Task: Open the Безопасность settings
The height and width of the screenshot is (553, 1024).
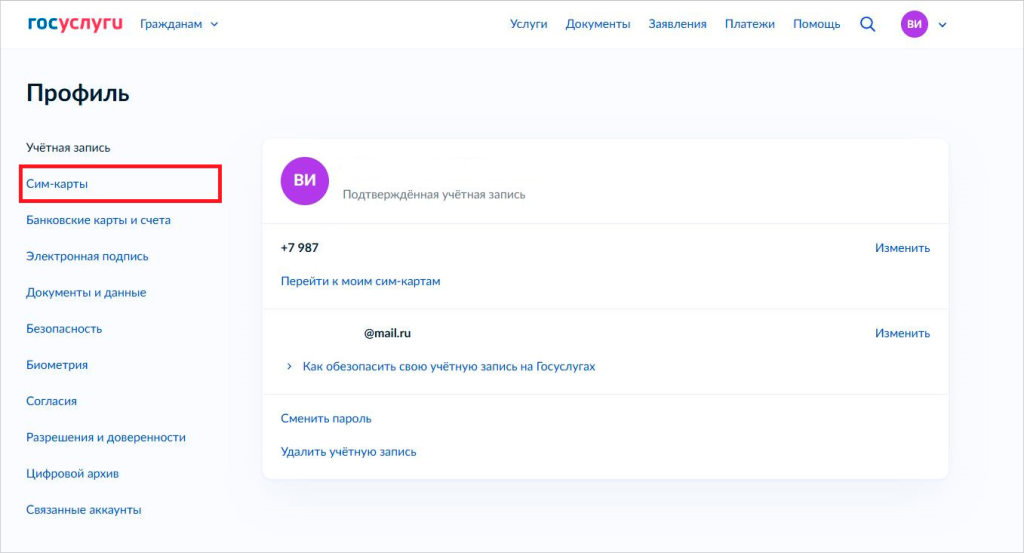Action: click(x=64, y=329)
